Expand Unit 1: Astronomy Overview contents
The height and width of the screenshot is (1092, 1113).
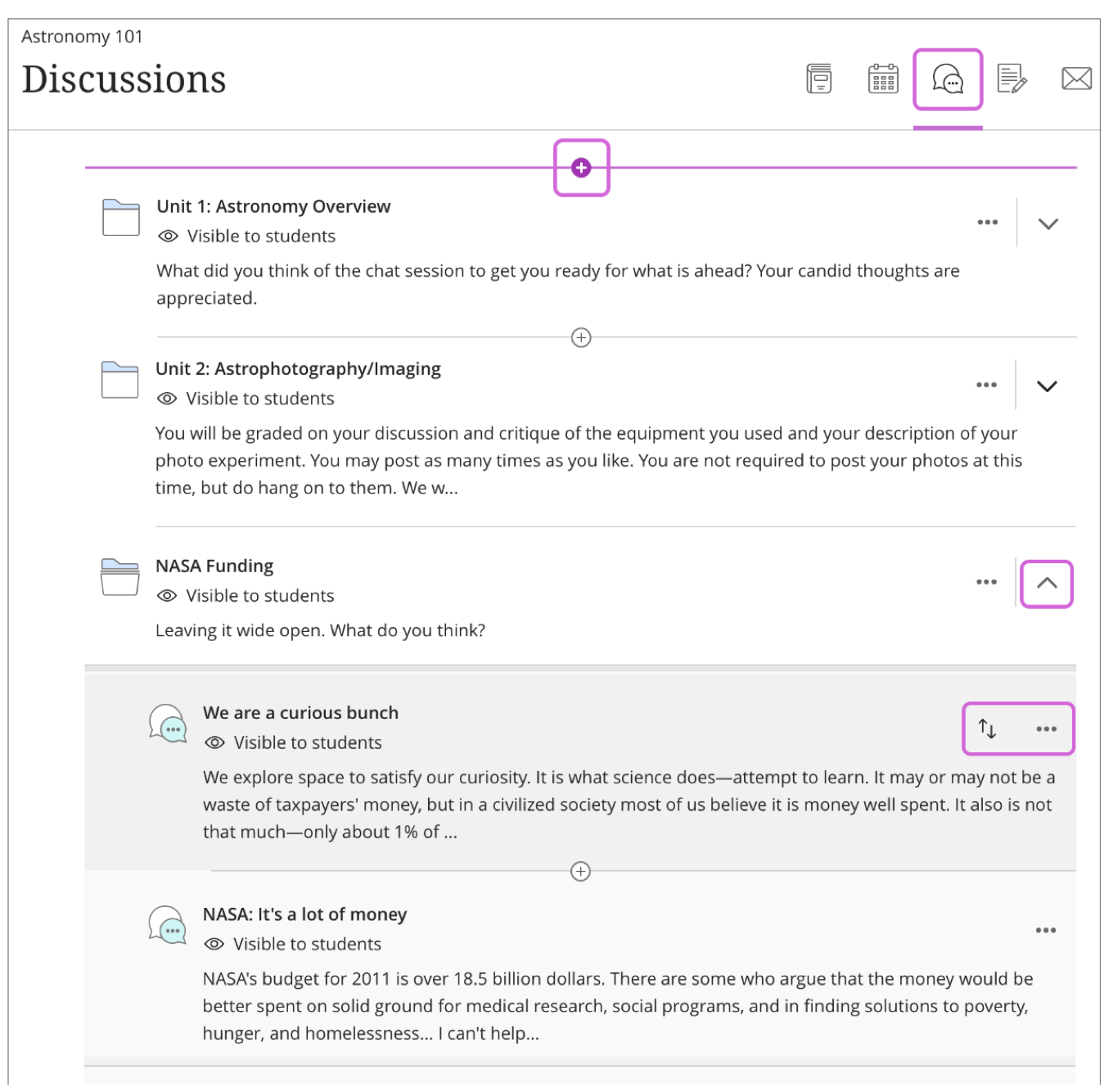point(1049,222)
